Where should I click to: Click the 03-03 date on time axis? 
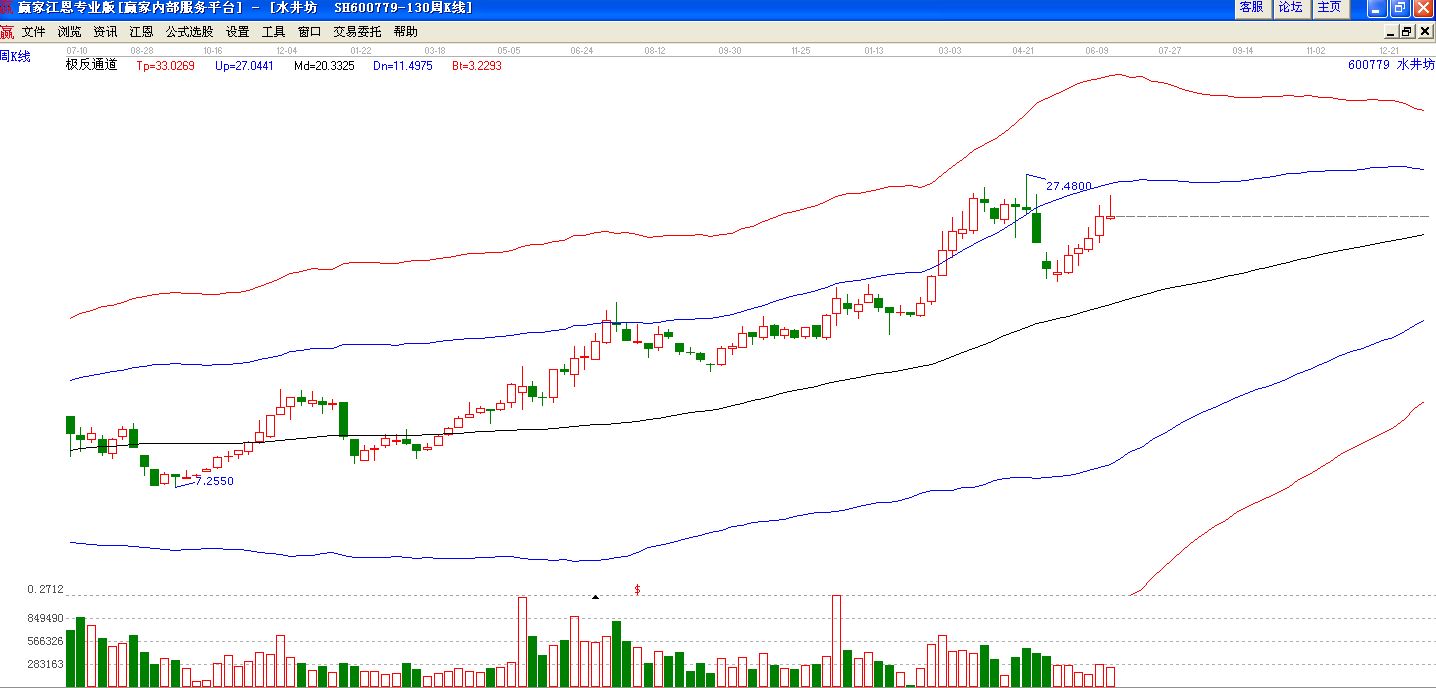(950, 50)
